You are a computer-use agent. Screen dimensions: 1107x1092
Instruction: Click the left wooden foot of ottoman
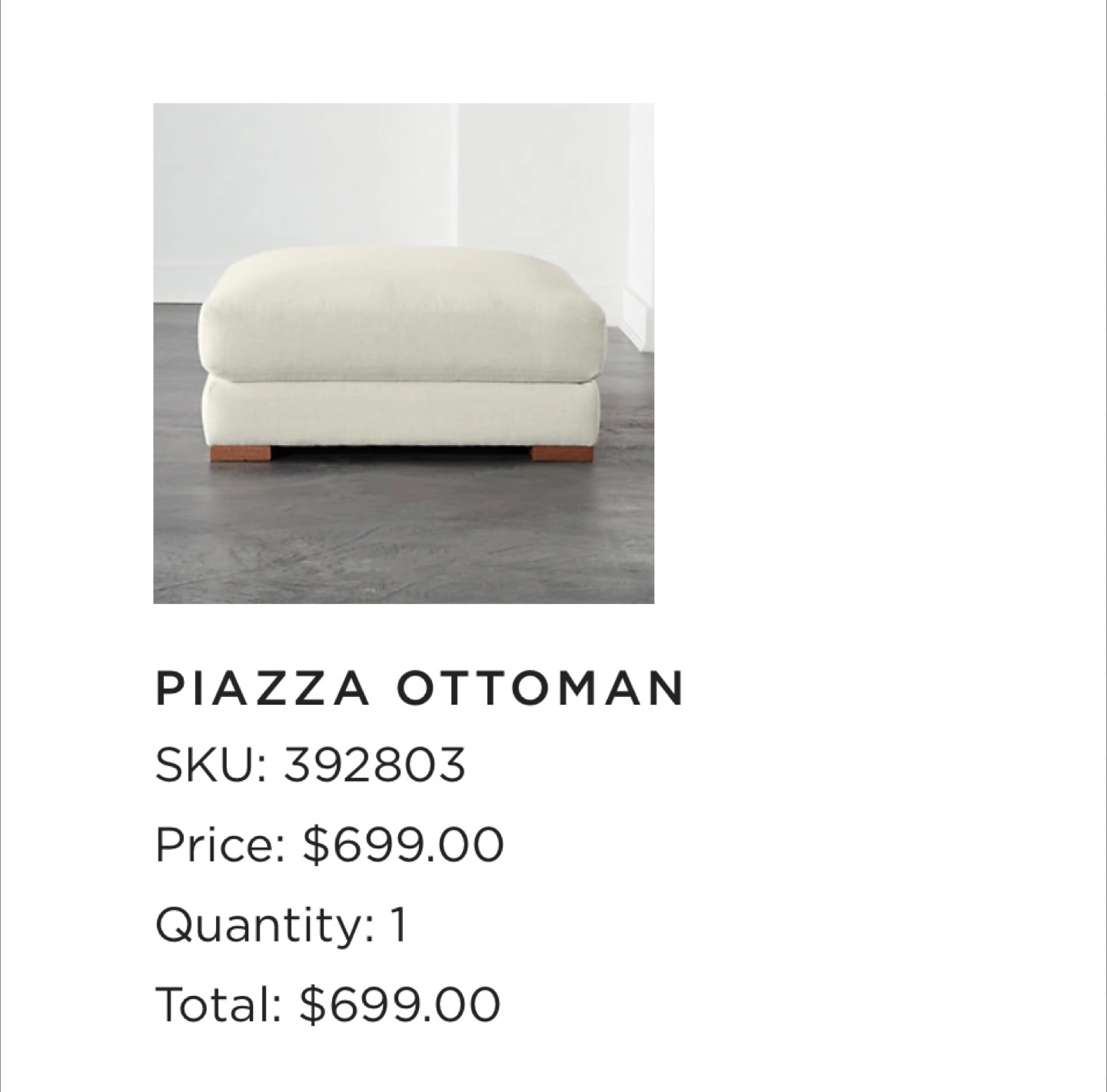coord(241,453)
